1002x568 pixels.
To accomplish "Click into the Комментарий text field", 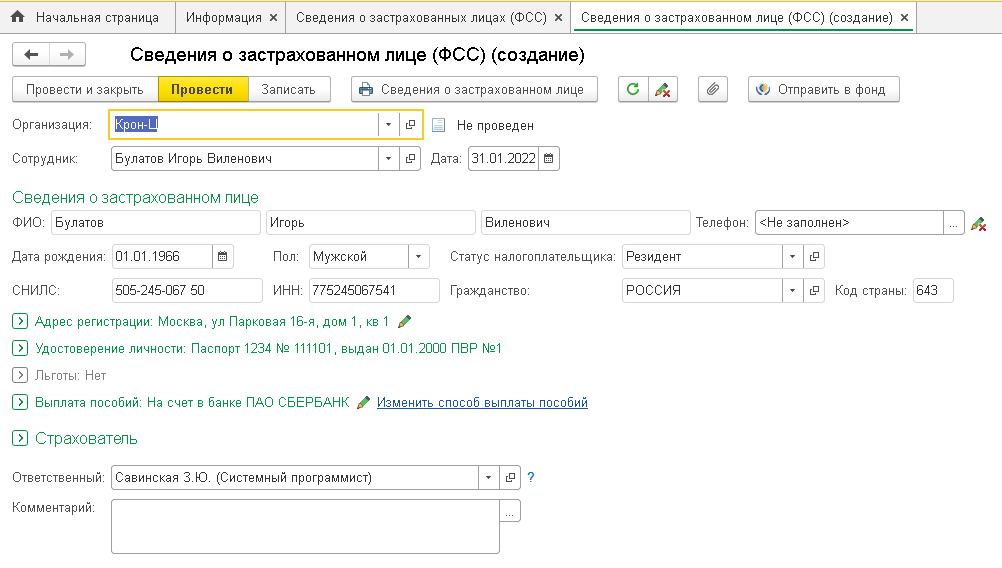I will pos(304,527).
